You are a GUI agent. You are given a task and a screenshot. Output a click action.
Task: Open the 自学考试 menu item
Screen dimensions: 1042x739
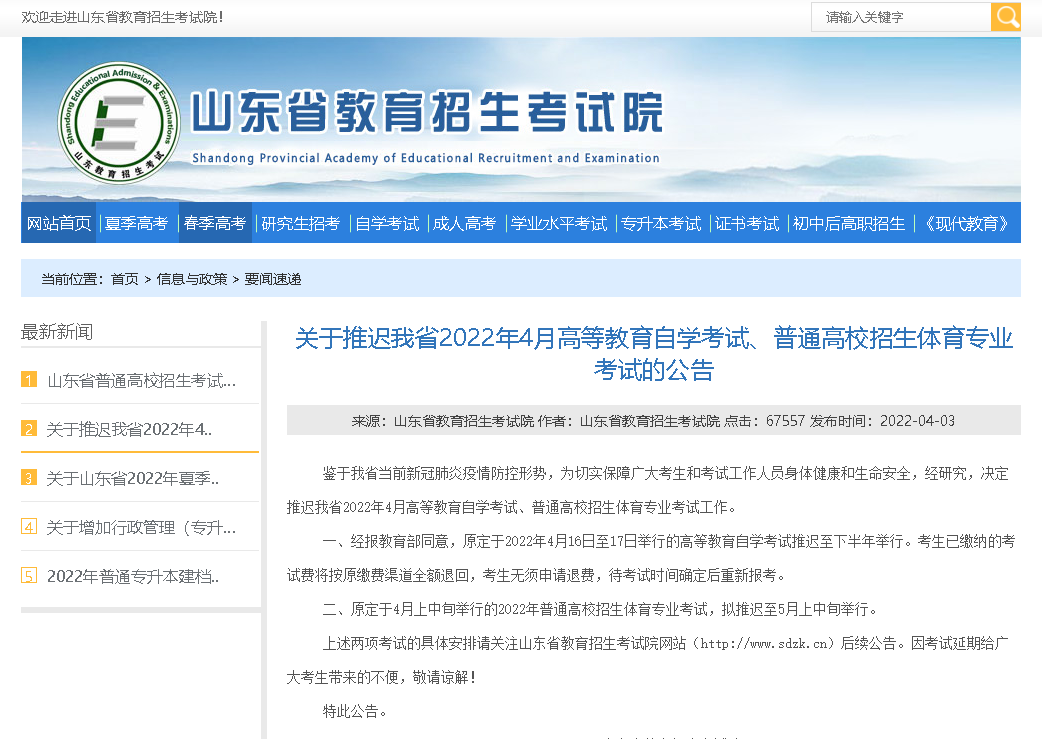(387, 223)
